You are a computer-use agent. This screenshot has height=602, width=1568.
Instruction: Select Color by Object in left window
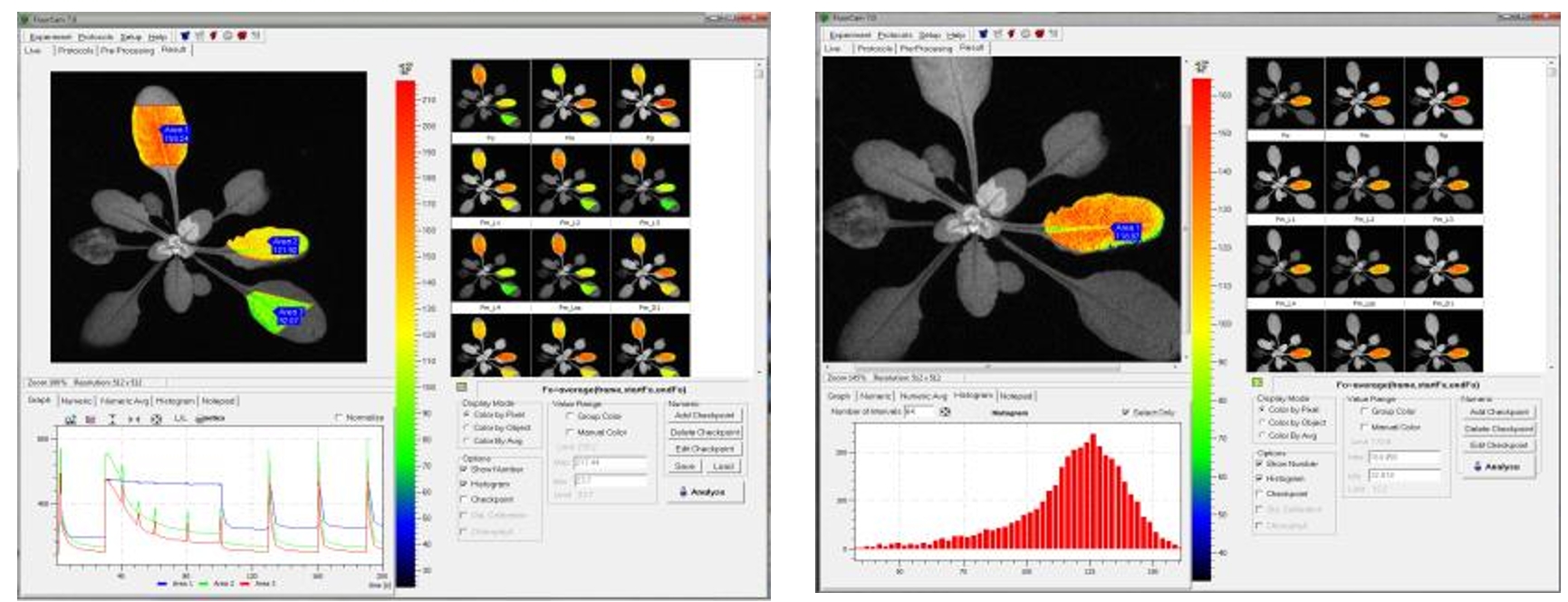pyautogui.click(x=467, y=428)
